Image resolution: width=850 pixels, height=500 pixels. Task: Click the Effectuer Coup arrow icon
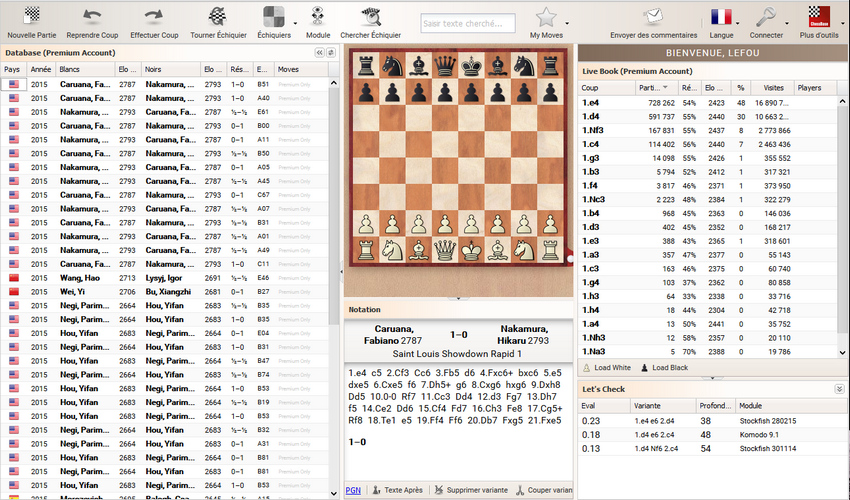tap(154, 18)
